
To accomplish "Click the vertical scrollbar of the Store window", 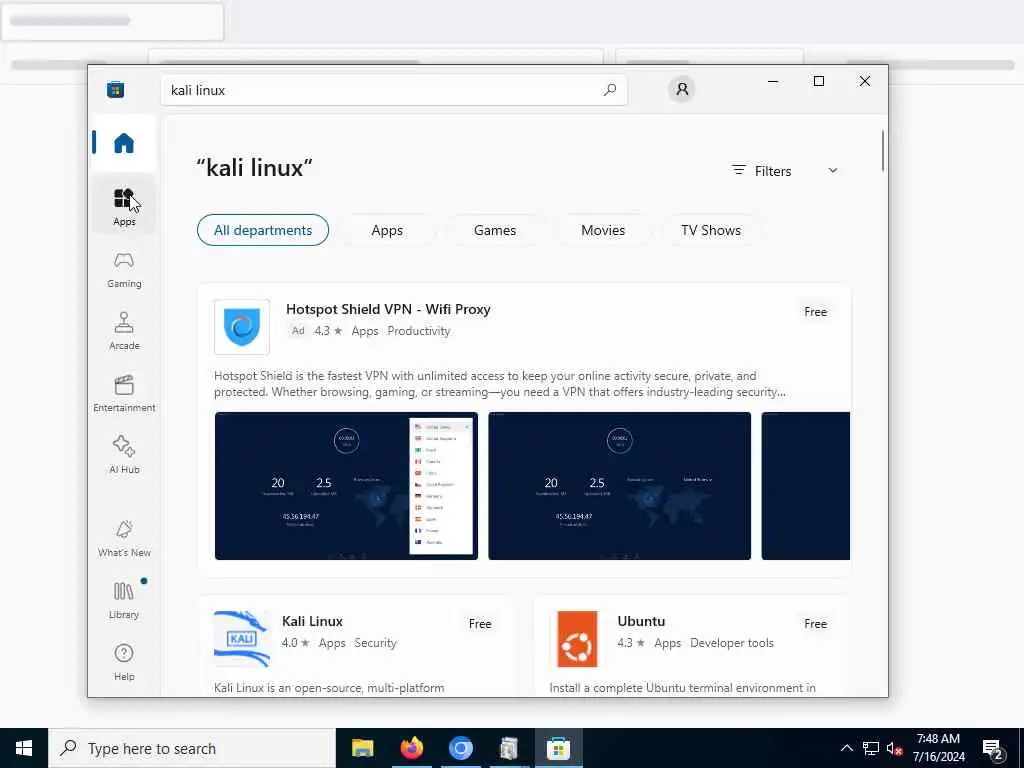I will [882, 151].
